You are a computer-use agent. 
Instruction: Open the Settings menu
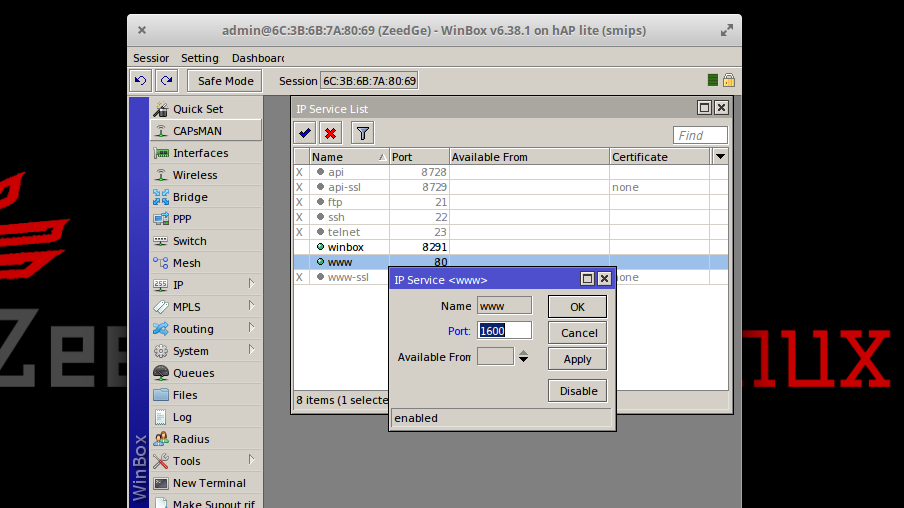[199, 58]
